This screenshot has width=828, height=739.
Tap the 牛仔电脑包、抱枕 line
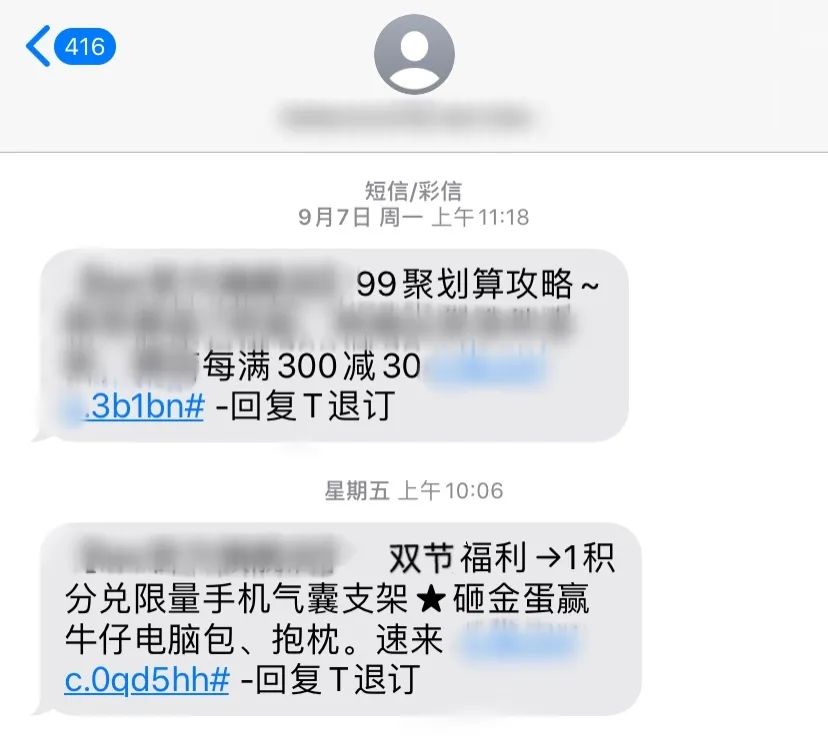[x=202, y=640]
